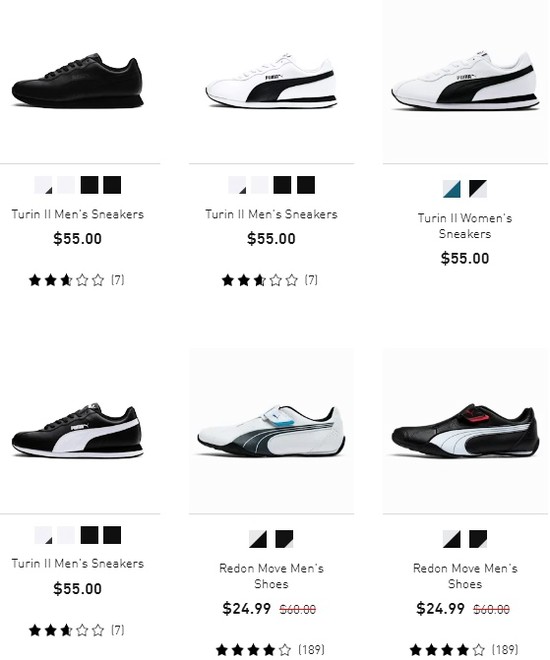Screen dimensions: 550x660
Task: Choose the first swatch under white Redon Move
Action: [x=258, y=539]
